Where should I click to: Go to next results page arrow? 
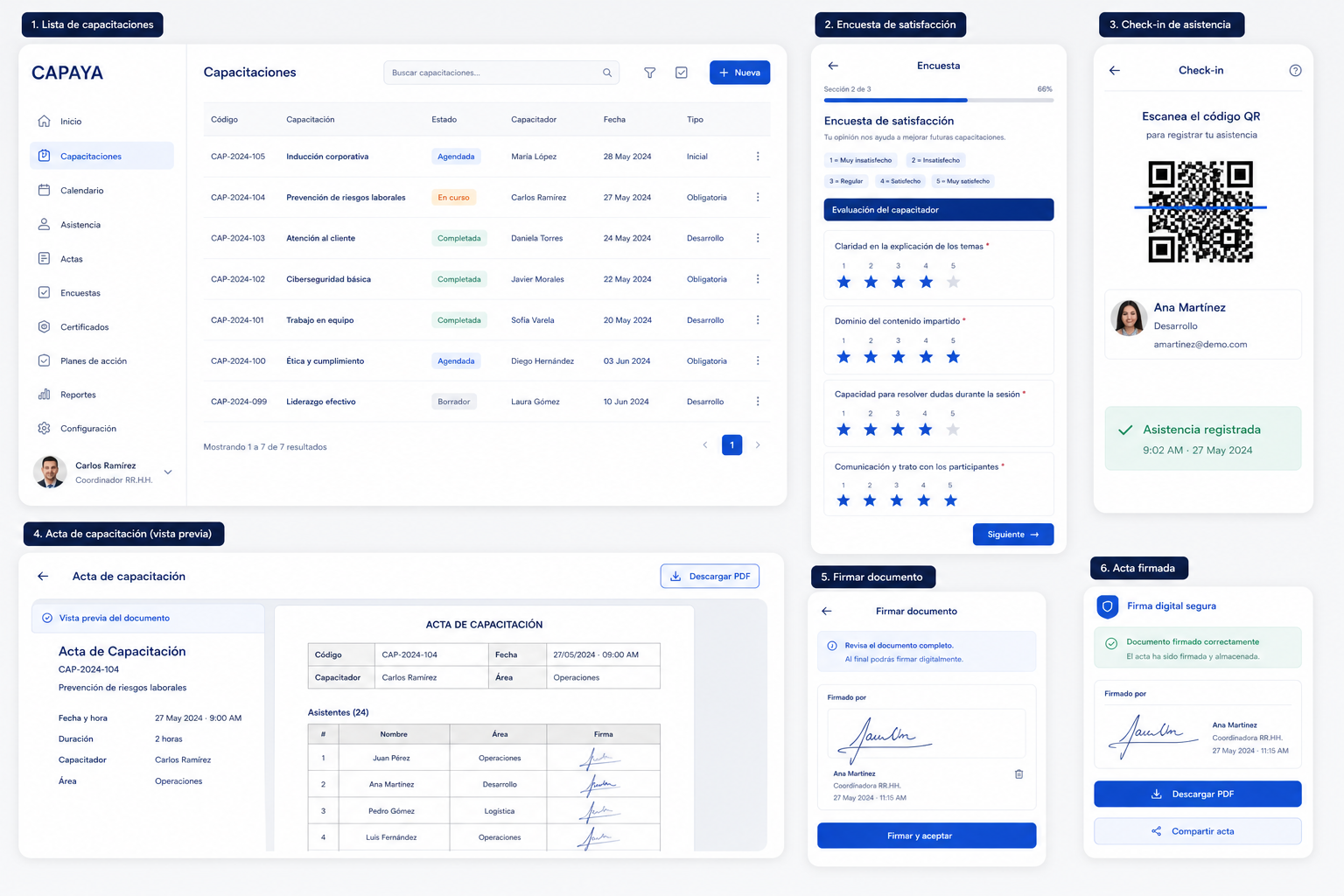(x=758, y=445)
